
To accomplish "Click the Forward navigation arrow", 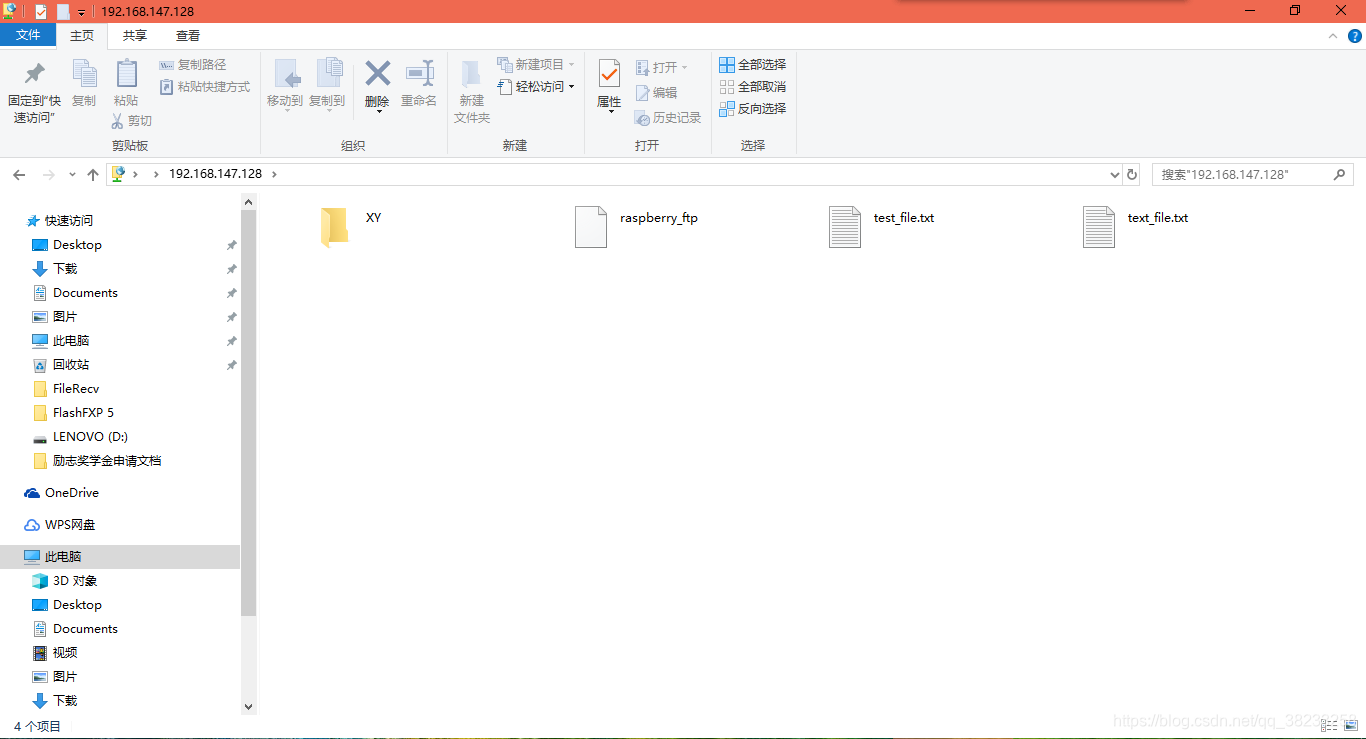I will [48, 174].
